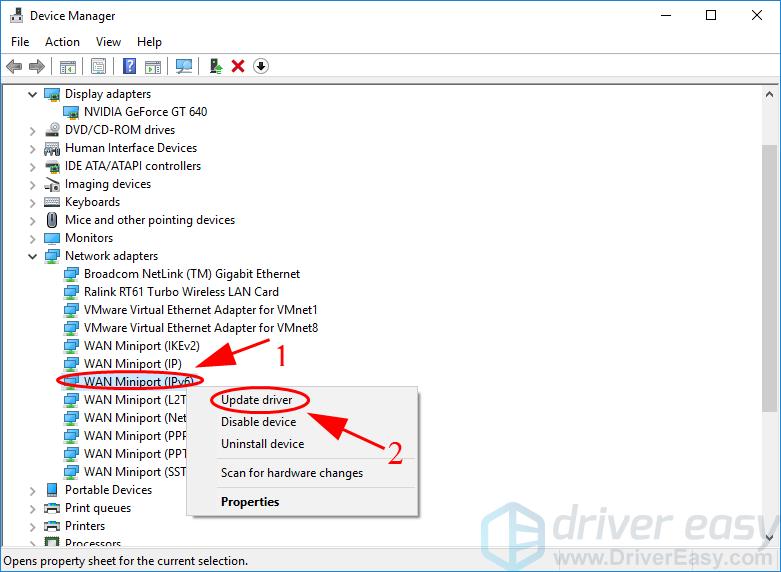Open the View menu
Image resolution: width=781 pixels, height=572 pixels.
coord(108,42)
